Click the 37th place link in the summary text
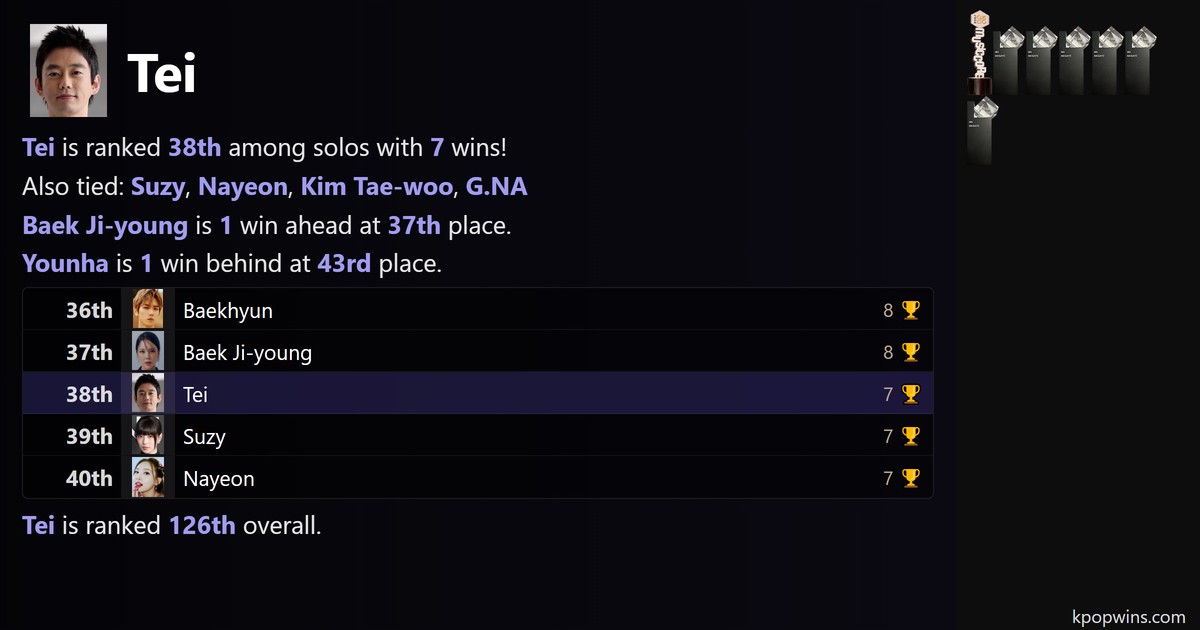 pos(414,226)
